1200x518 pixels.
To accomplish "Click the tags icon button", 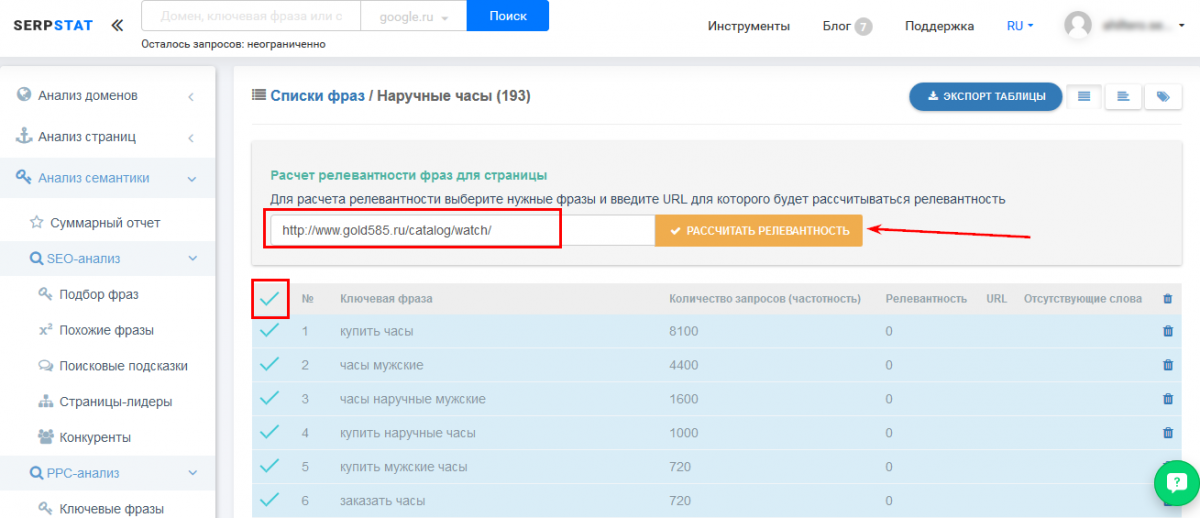I will 1162,97.
